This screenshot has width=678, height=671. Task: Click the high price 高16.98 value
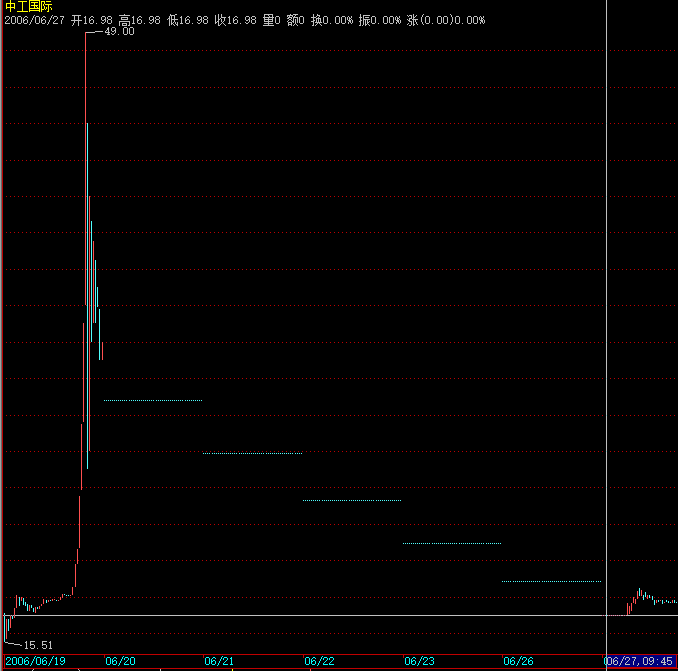139,20
